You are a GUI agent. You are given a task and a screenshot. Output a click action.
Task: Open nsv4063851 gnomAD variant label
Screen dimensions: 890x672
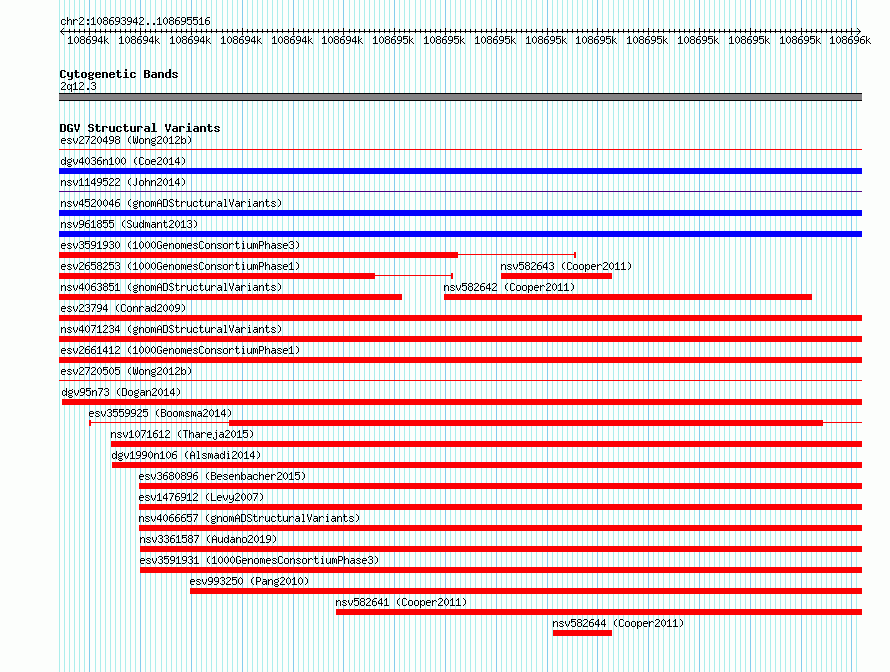click(x=171, y=287)
